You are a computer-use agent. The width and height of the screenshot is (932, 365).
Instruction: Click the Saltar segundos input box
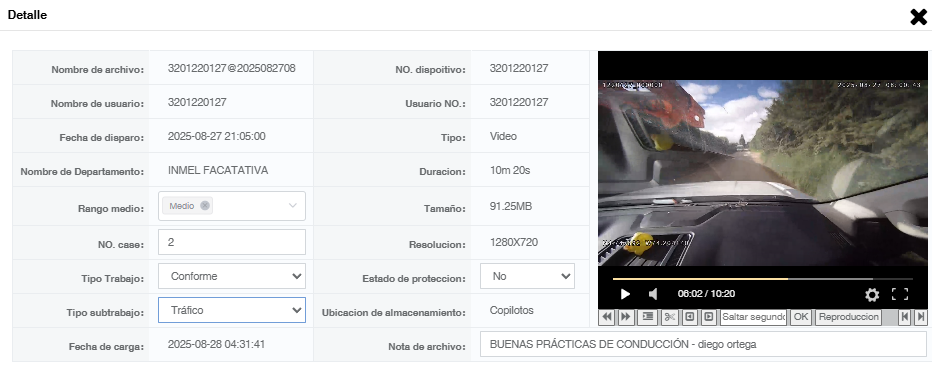click(753, 317)
